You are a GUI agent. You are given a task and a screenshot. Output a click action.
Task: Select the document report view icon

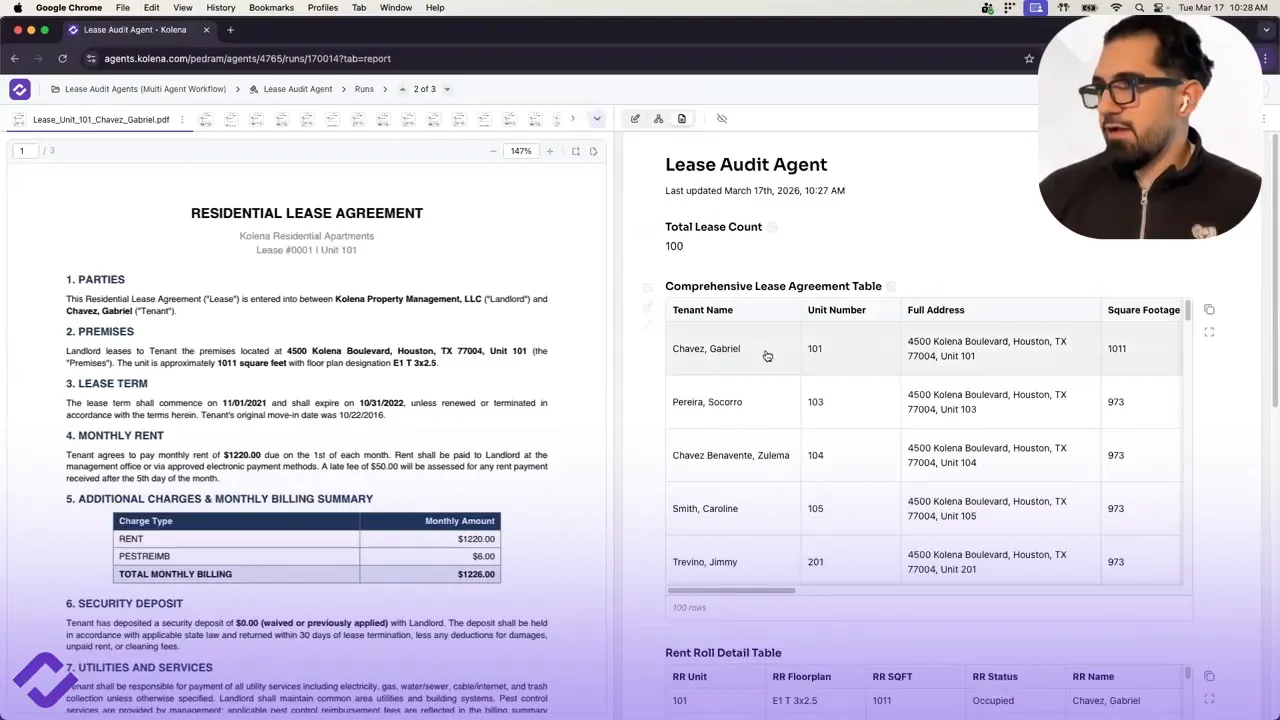[x=682, y=119]
